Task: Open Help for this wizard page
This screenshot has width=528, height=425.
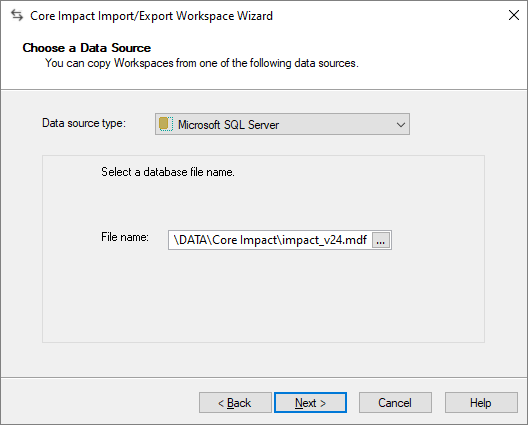Action: coord(481,402)
